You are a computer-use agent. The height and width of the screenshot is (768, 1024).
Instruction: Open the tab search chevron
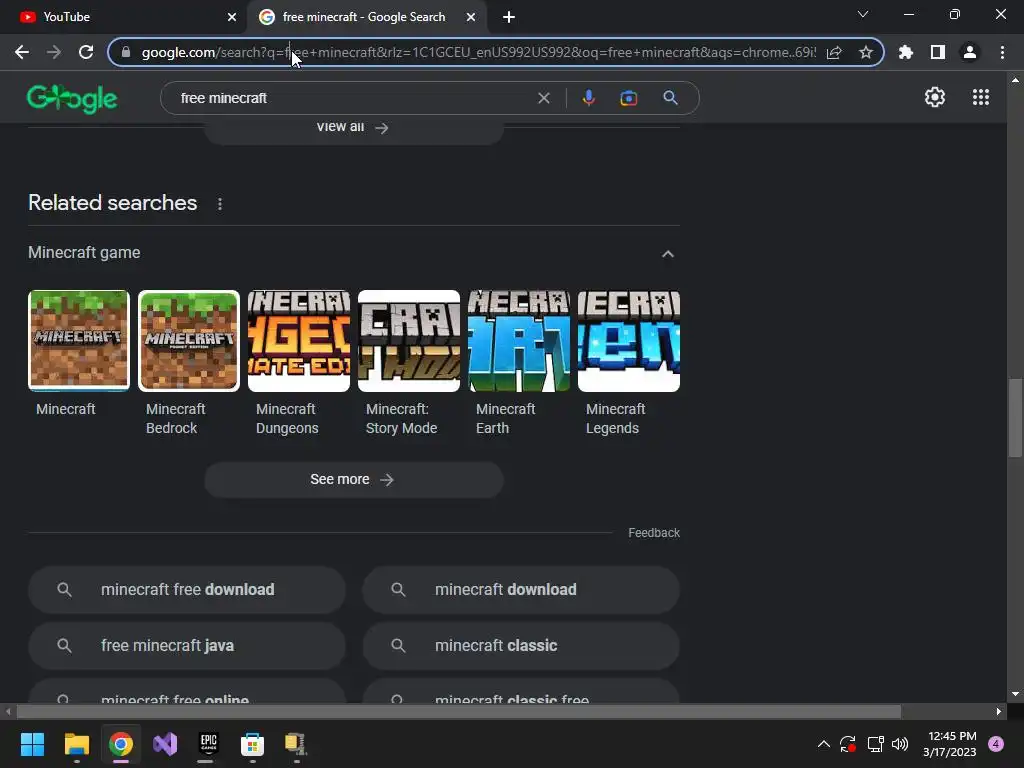tap(863, 14)
